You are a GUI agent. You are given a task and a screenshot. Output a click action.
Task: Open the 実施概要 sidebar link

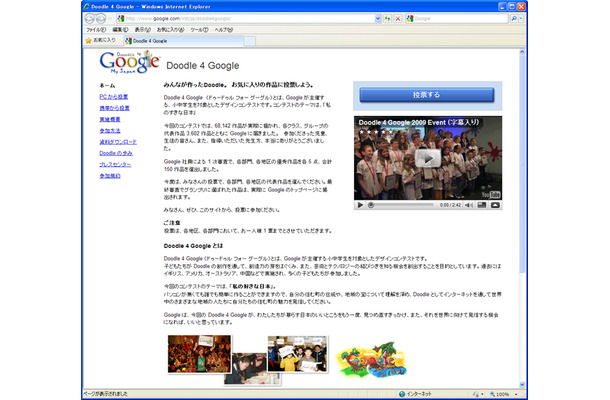coord(110,119)
